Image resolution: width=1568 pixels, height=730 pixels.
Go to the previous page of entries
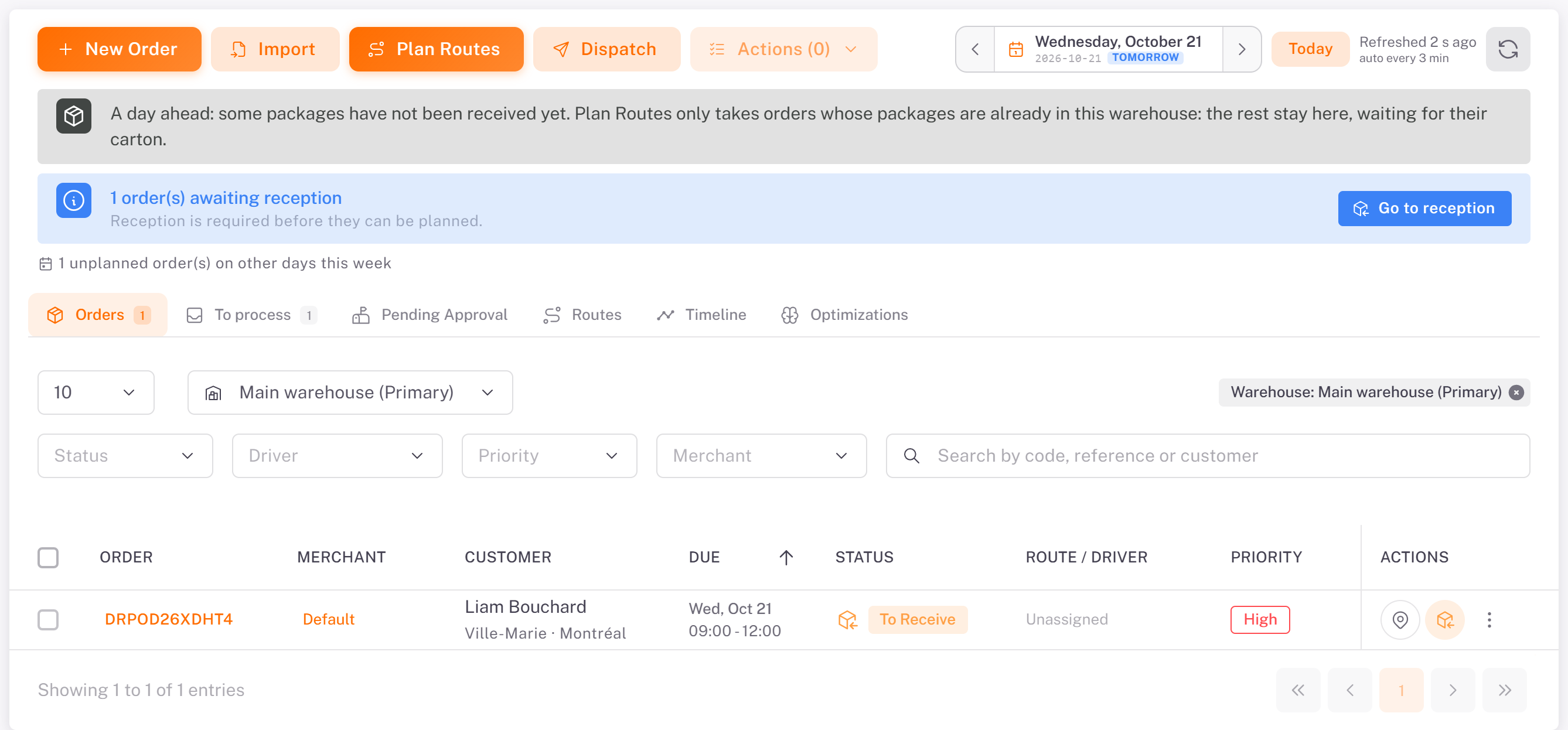(1349, 689)
